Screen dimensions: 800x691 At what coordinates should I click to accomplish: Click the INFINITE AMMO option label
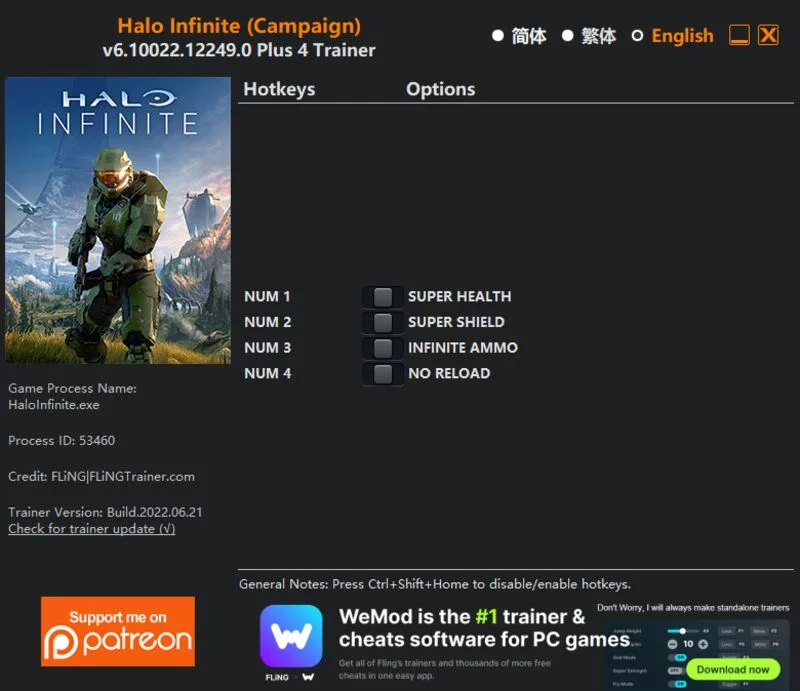point(463,348)
